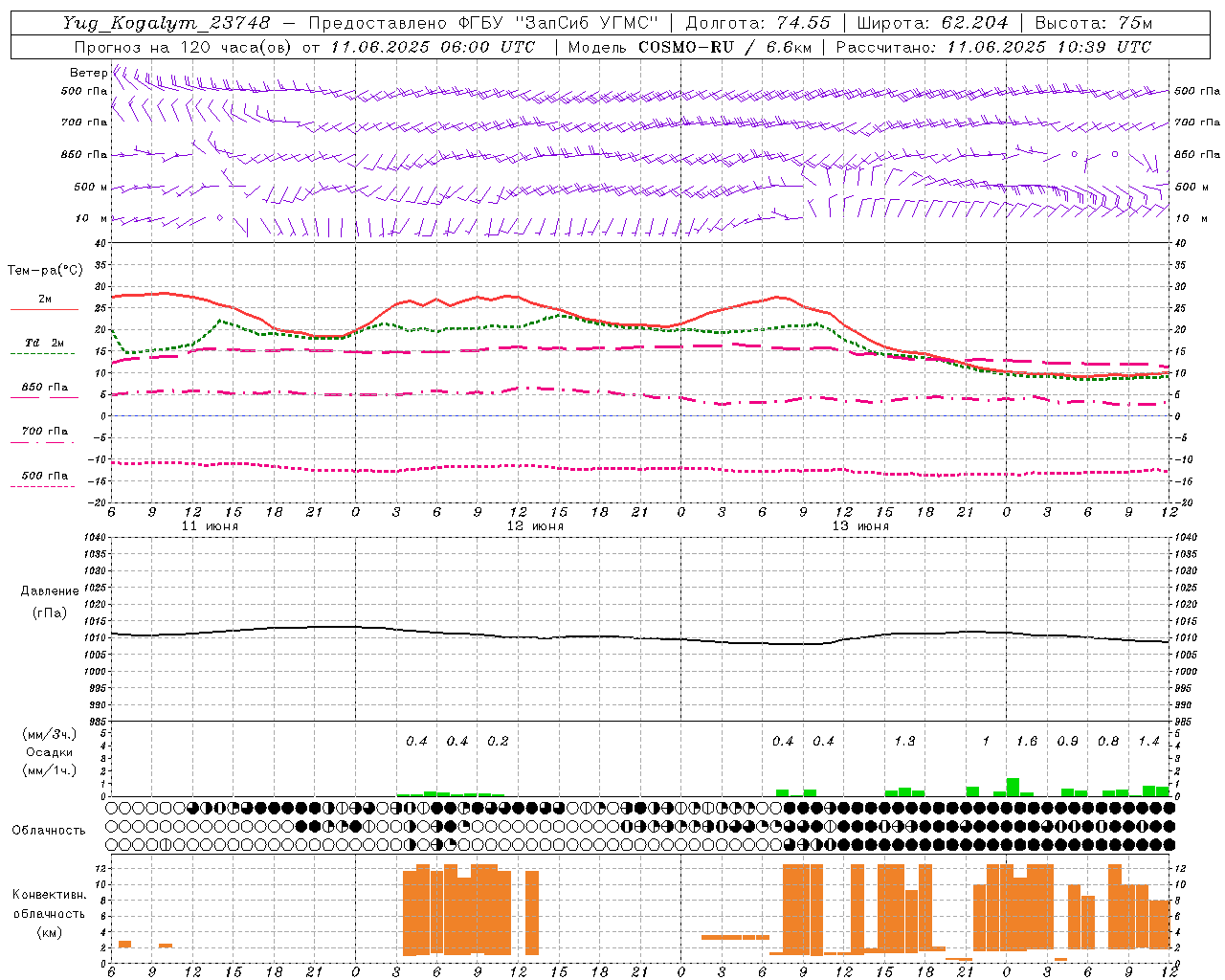Click the station title Yug_Kogalym_23748
Viewport: 1225px width, 980px height.
click(x=167, y=23)
